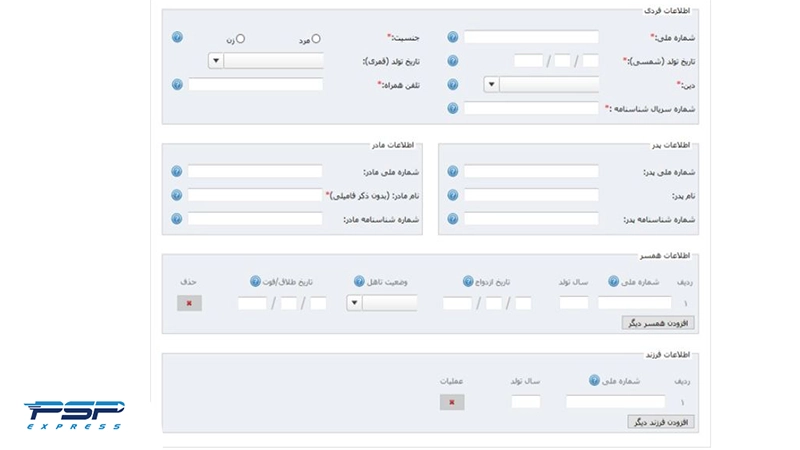Click day box of divorce/death date
This screenshot has height=450, width=800.
[x=318, y=303]
